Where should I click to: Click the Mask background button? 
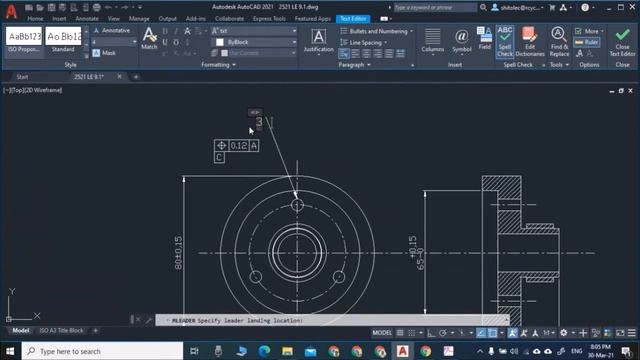click(104, 53)
